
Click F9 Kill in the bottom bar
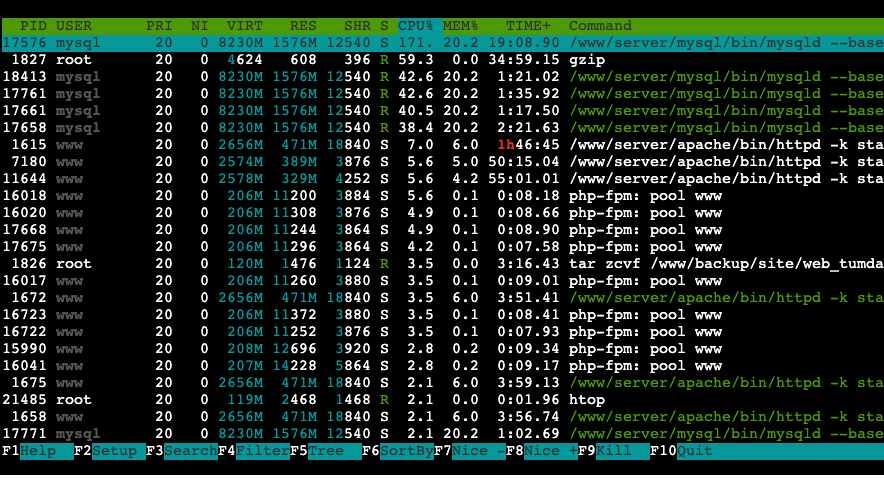(614, 451)
